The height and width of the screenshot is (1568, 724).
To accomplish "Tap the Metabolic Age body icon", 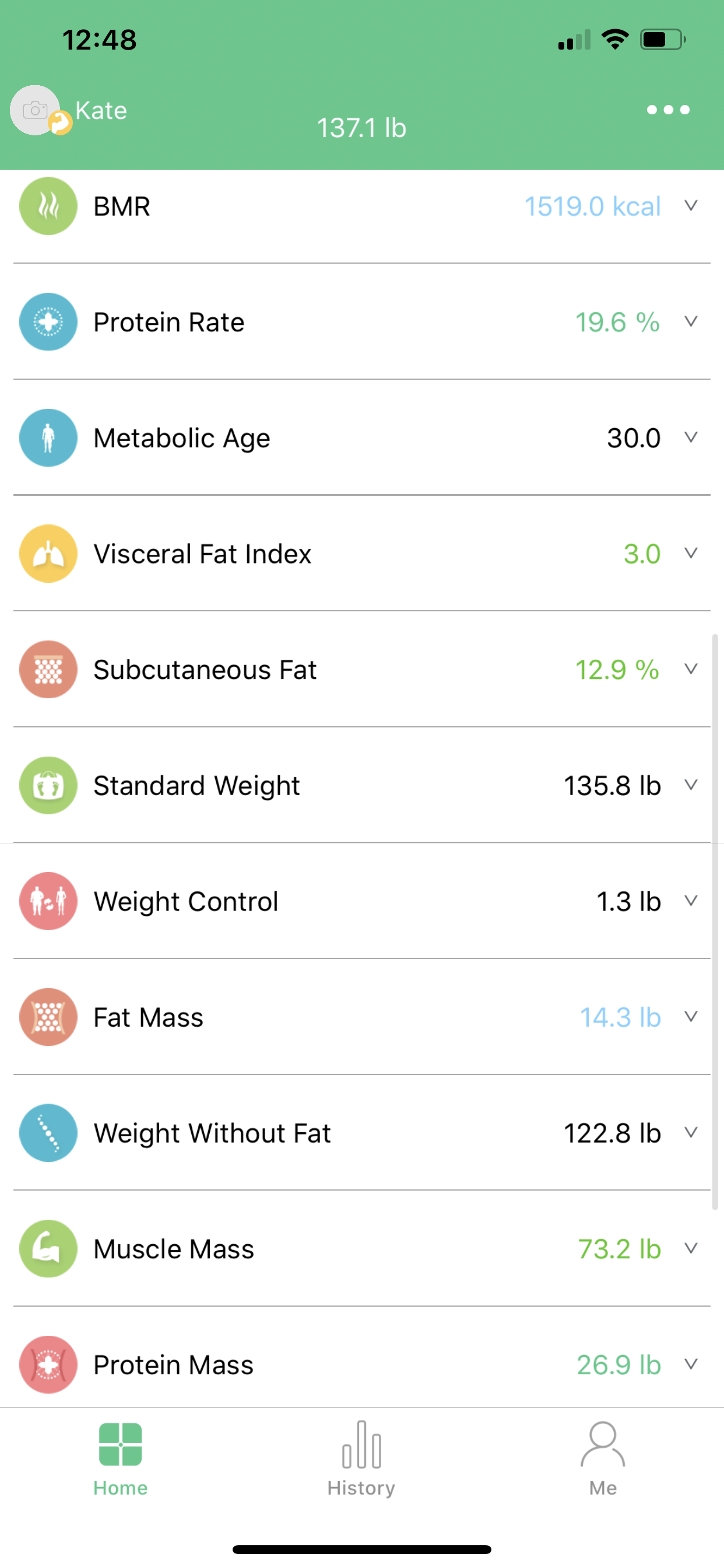I will point(48,437).
